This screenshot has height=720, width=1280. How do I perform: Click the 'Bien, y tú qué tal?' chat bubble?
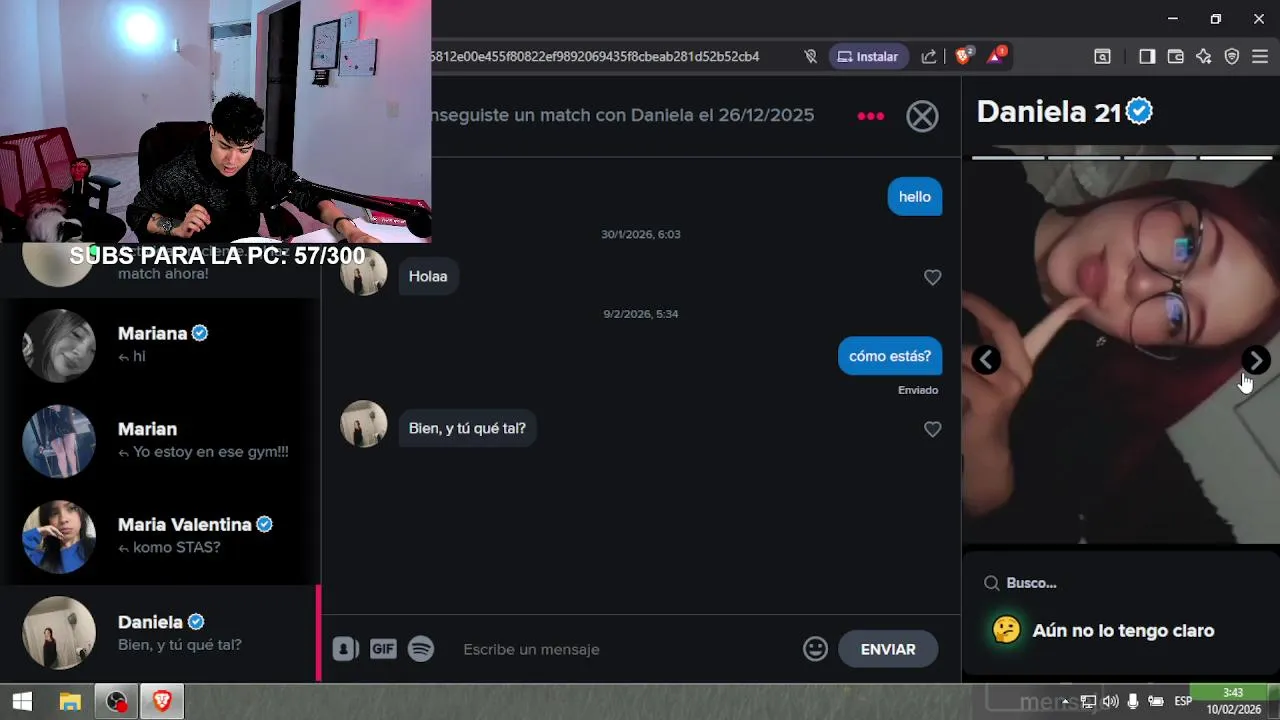[x=467, y=428]
